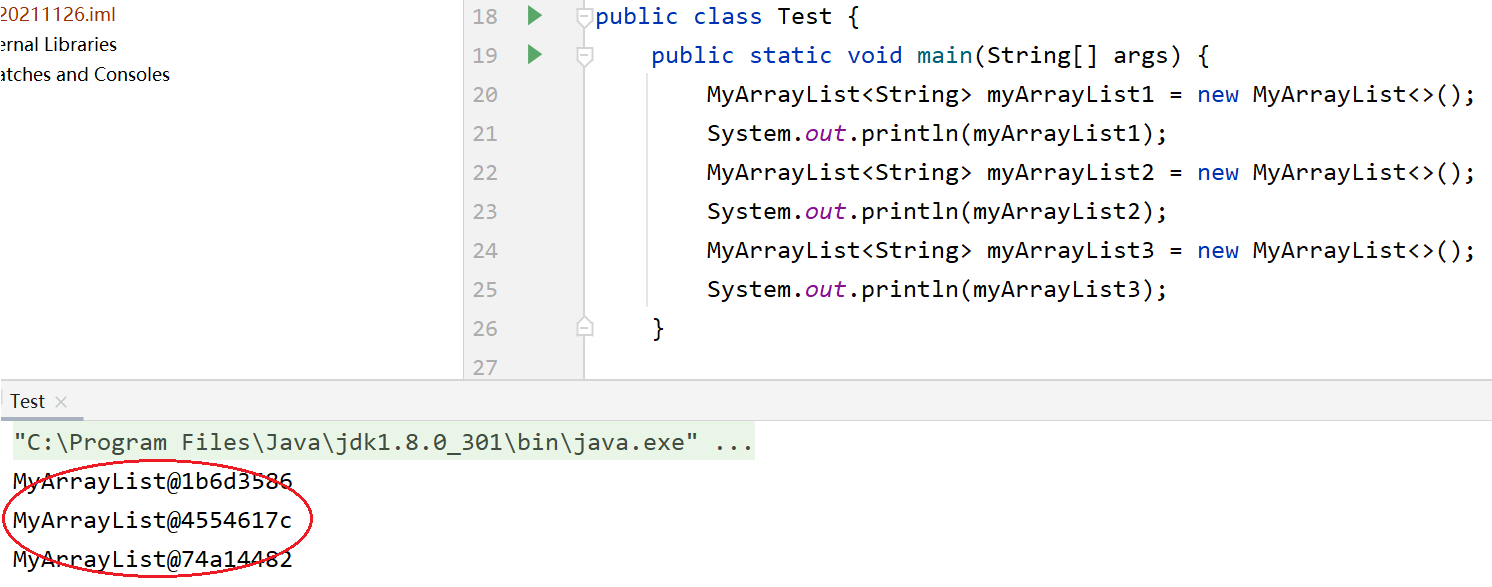
Task: Click line number 20 in the gutter
Action: click(485, 95)
